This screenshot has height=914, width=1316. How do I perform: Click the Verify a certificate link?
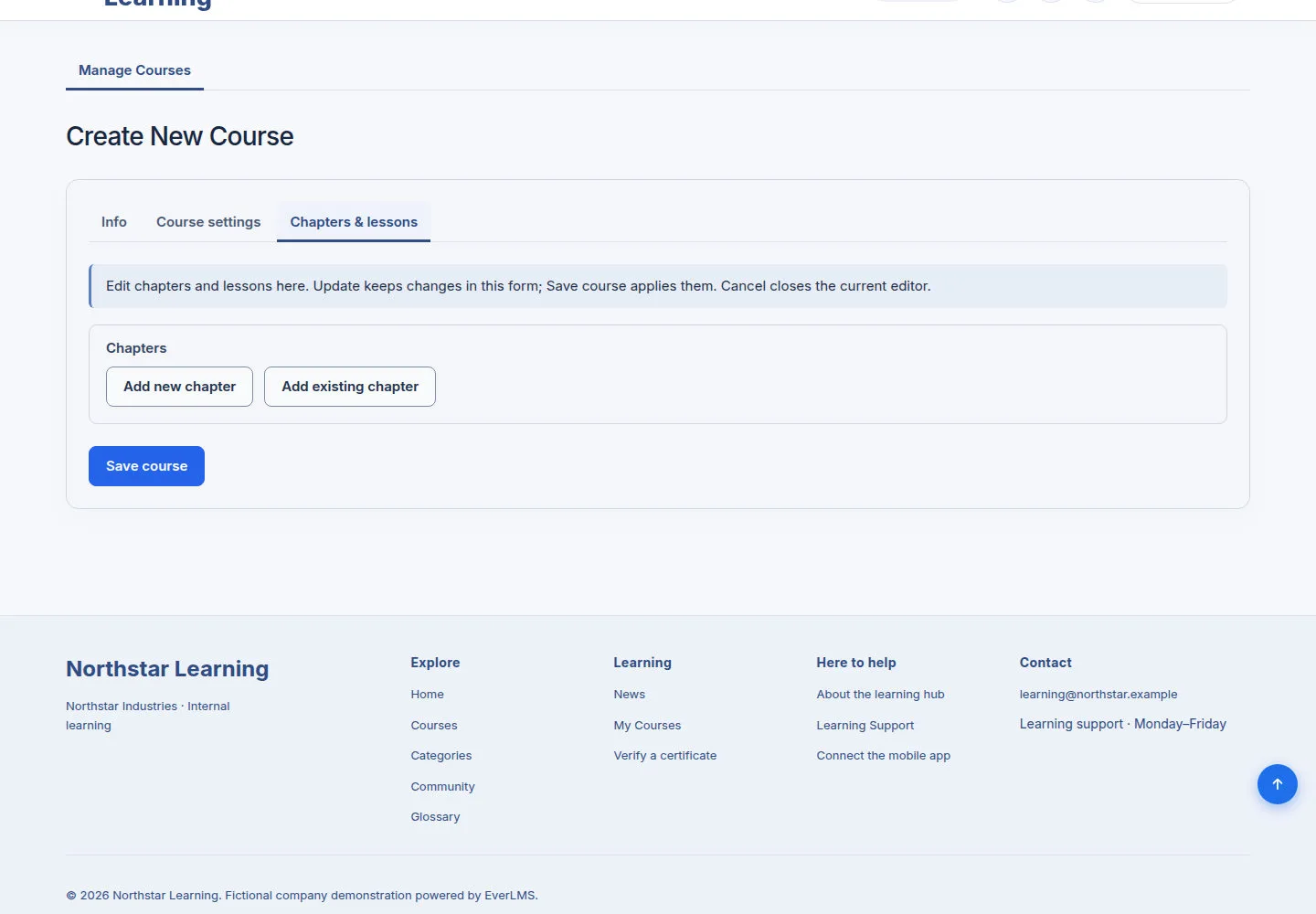coord(665,756)
